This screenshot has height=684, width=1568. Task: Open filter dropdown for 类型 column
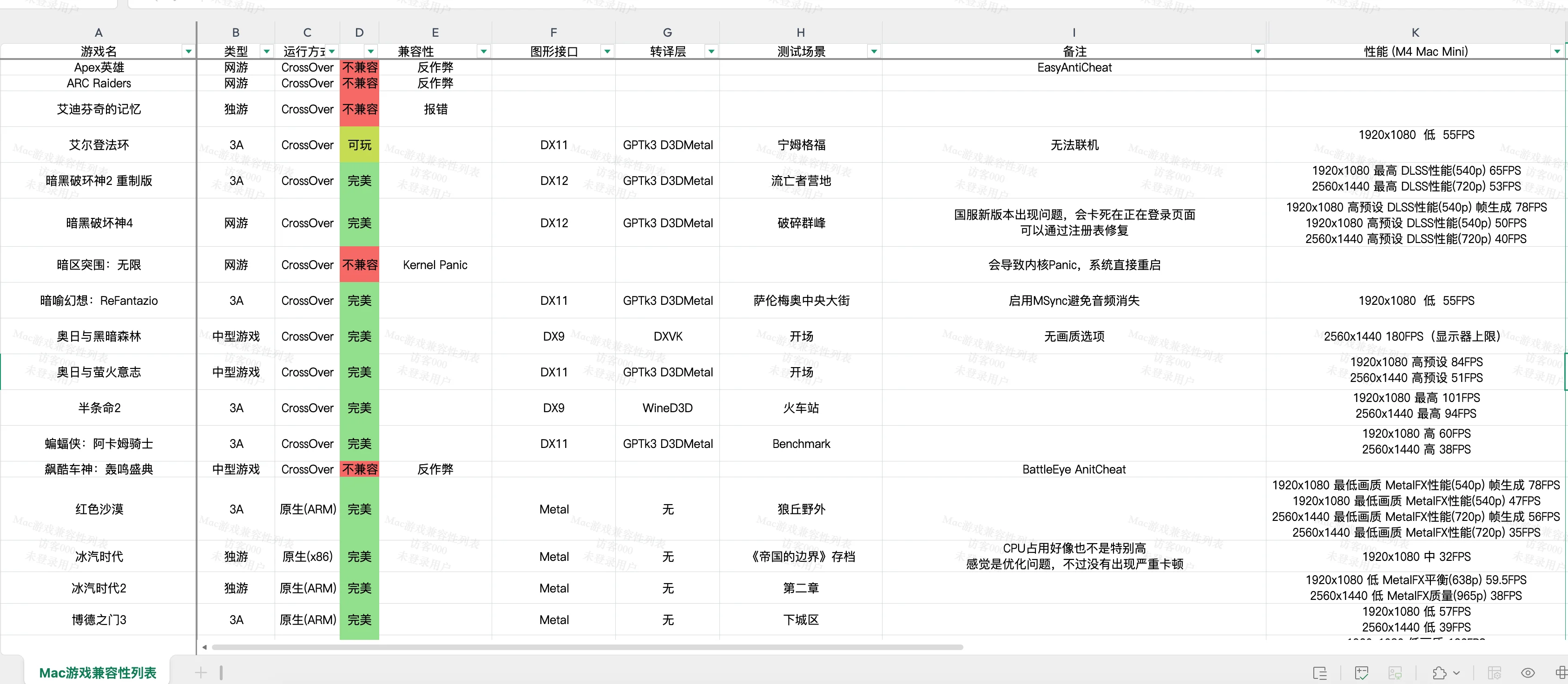[266, 52]
